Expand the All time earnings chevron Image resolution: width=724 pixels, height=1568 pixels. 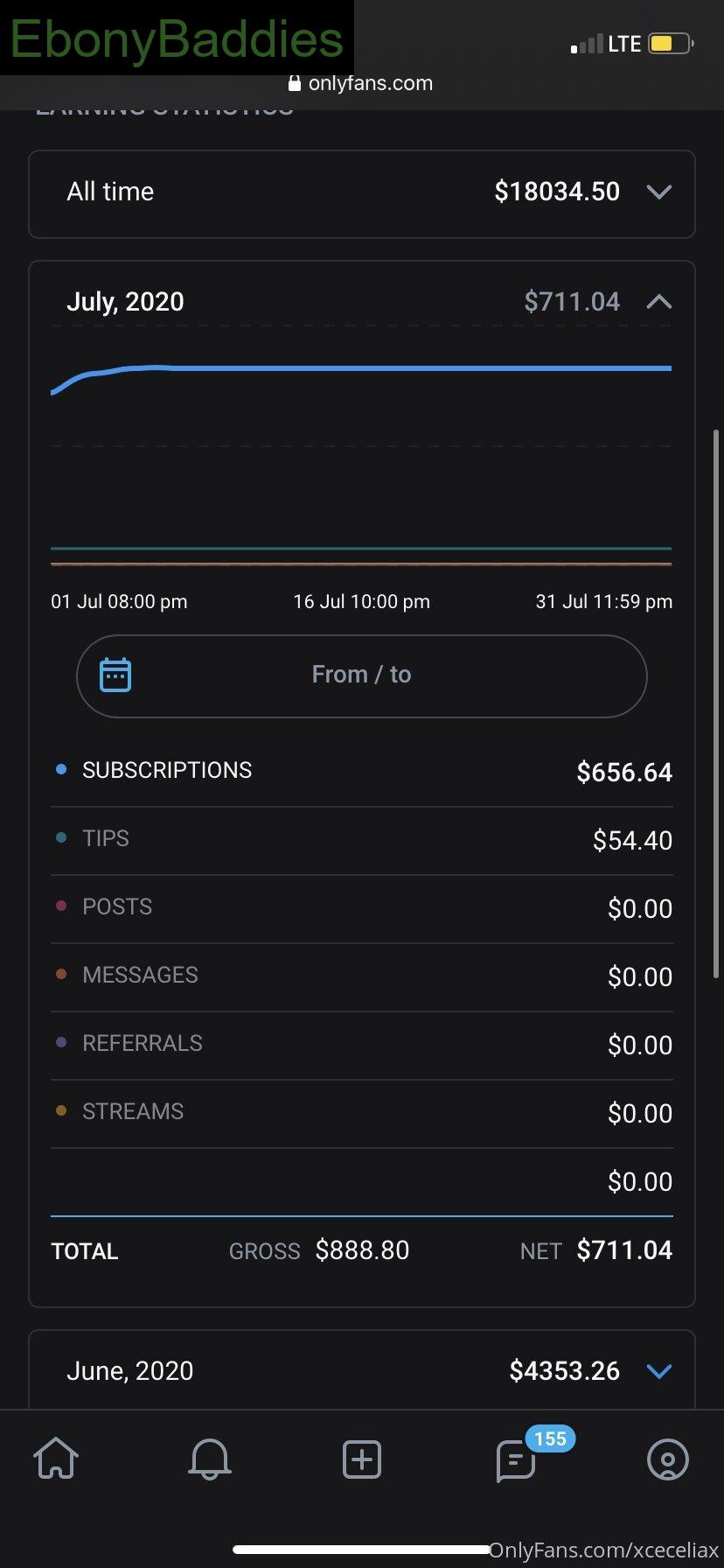[659, 192]
